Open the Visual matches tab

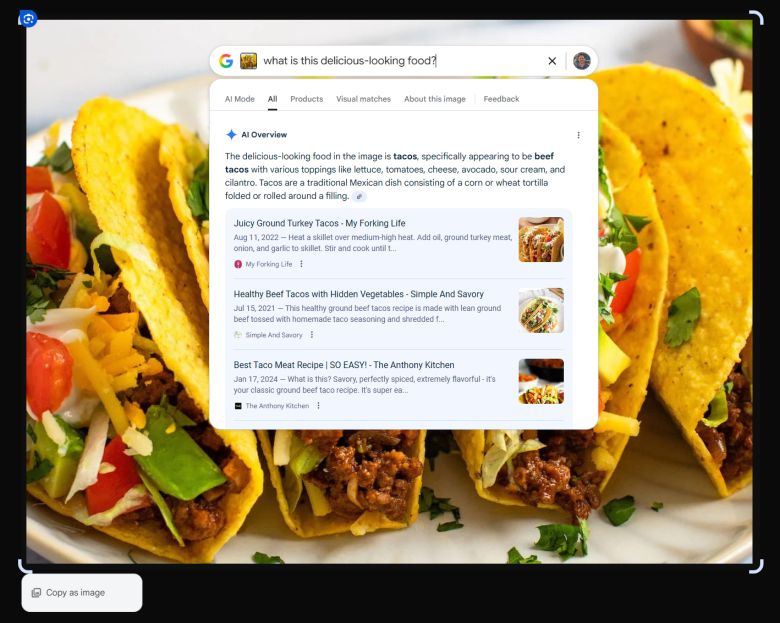(363, 99)
